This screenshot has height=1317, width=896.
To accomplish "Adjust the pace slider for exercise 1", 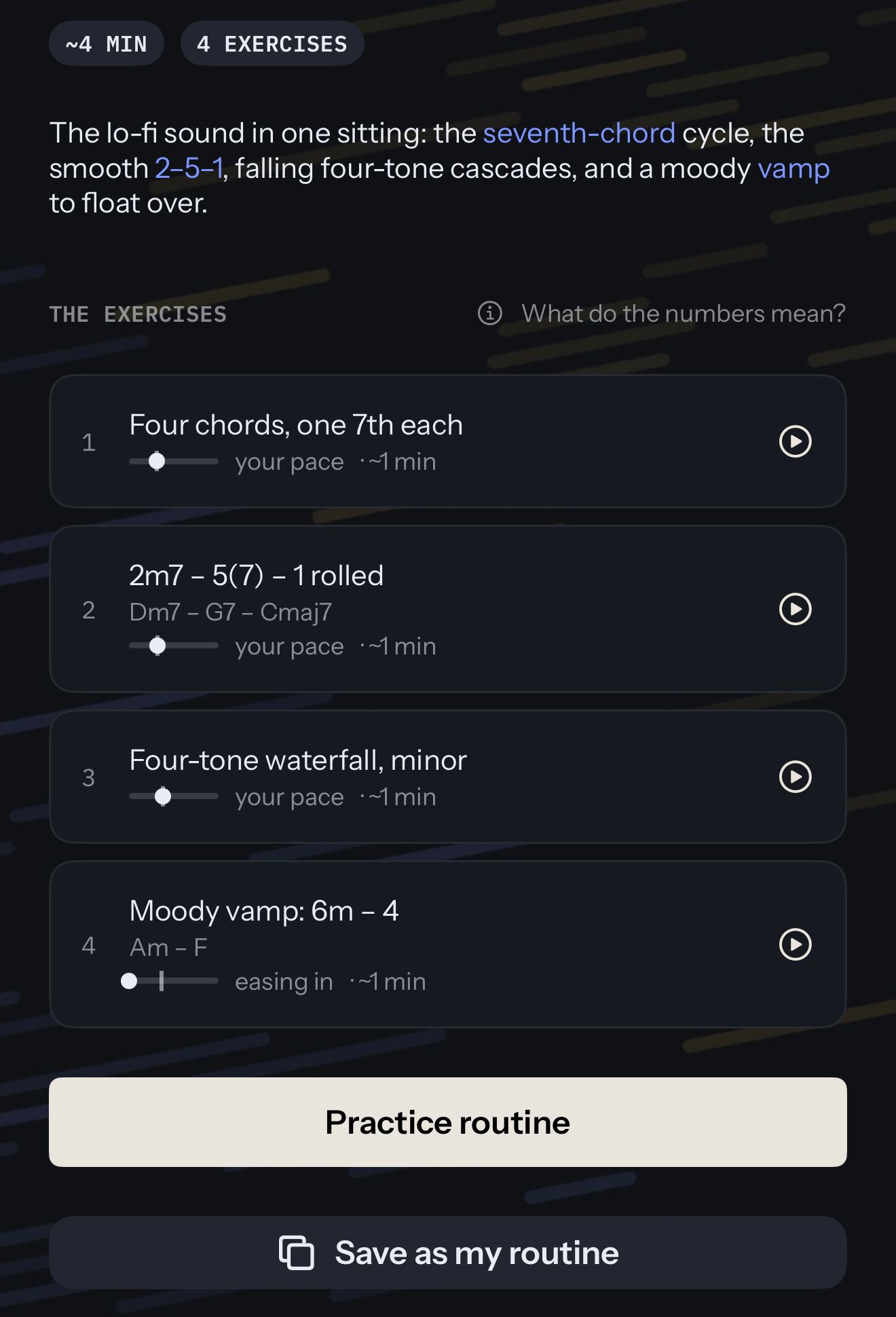I will click(174, 461).
